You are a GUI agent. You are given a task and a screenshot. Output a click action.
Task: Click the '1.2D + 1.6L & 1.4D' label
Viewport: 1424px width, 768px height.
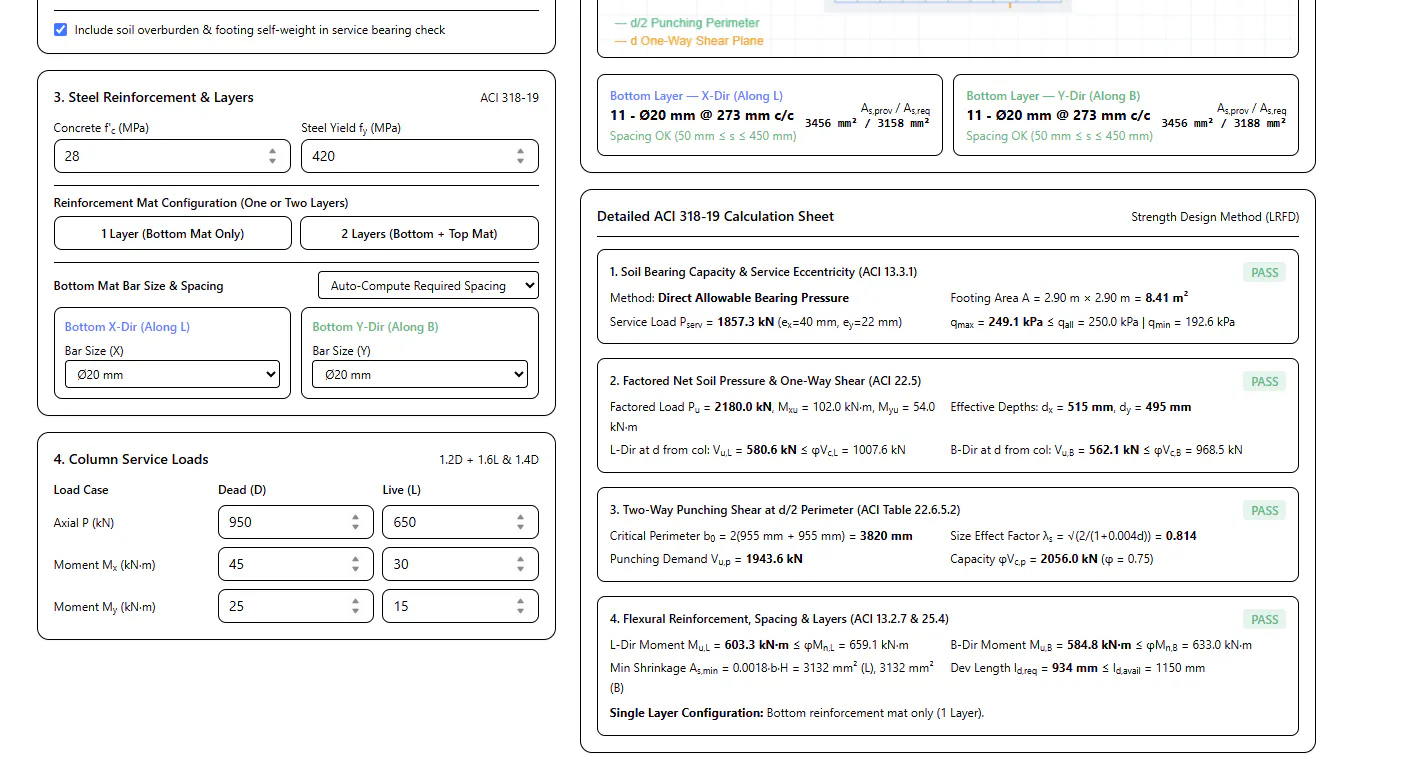pyautogui.click(x=489, y=460)
